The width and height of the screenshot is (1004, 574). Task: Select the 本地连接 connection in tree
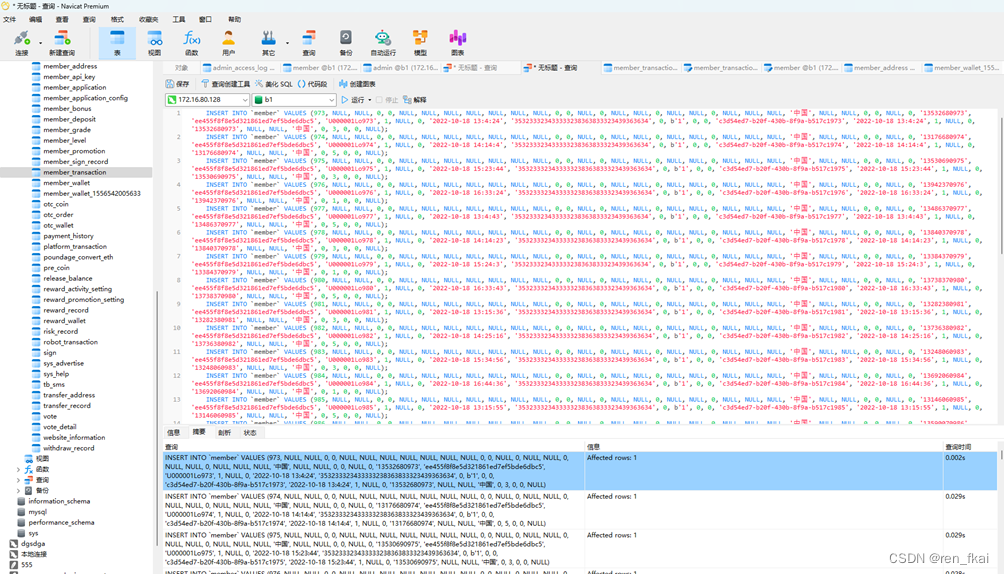[34, 554]
